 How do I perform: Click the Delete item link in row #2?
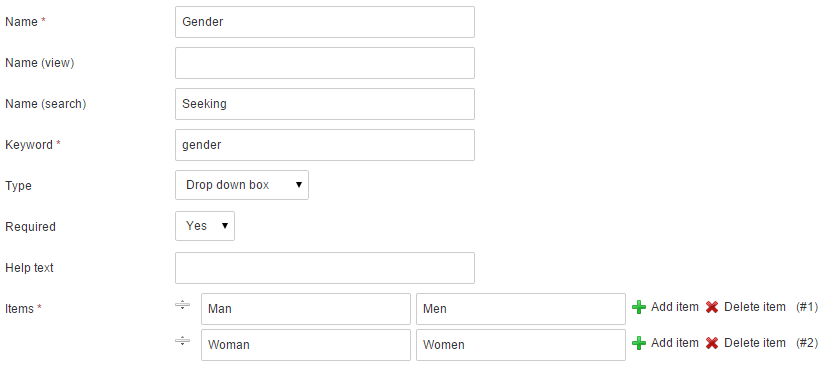(x=755, y=343)
